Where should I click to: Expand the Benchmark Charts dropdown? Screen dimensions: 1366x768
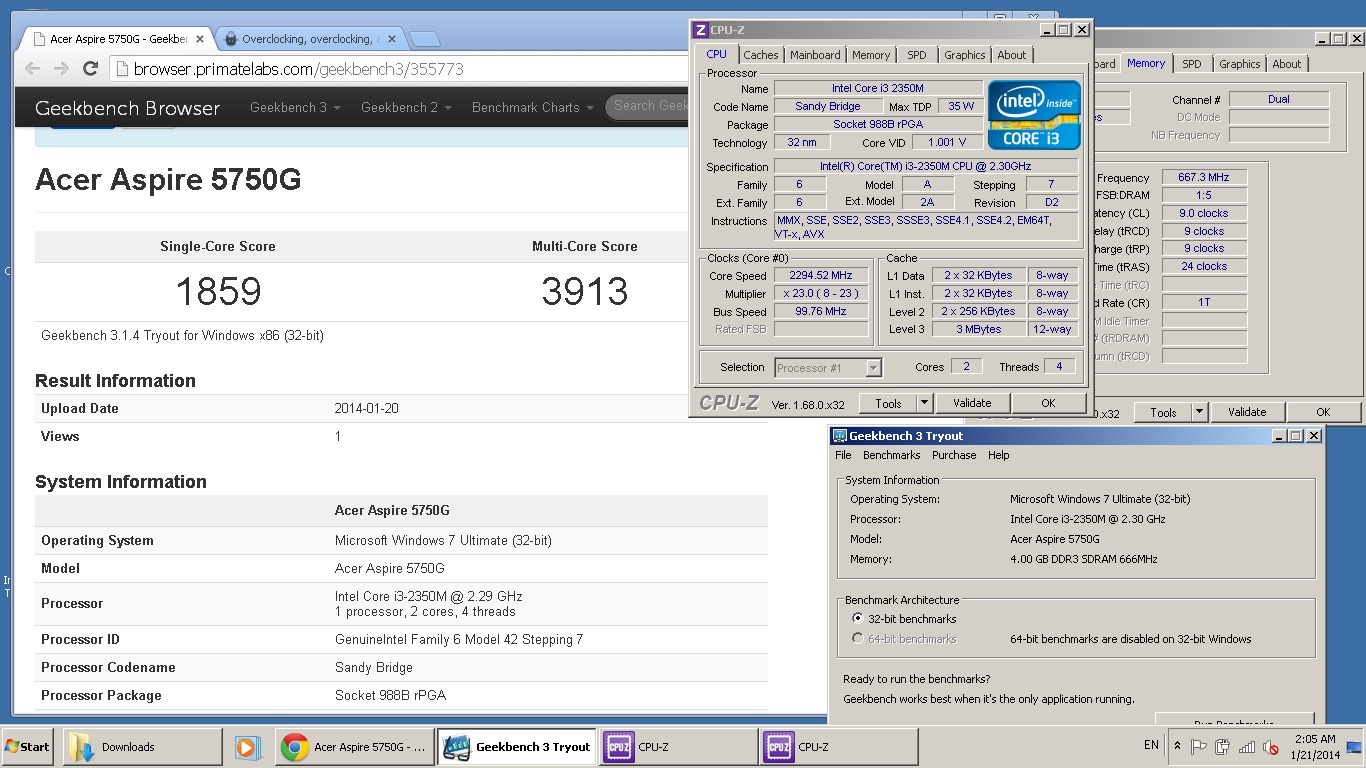tap(532, 107)
